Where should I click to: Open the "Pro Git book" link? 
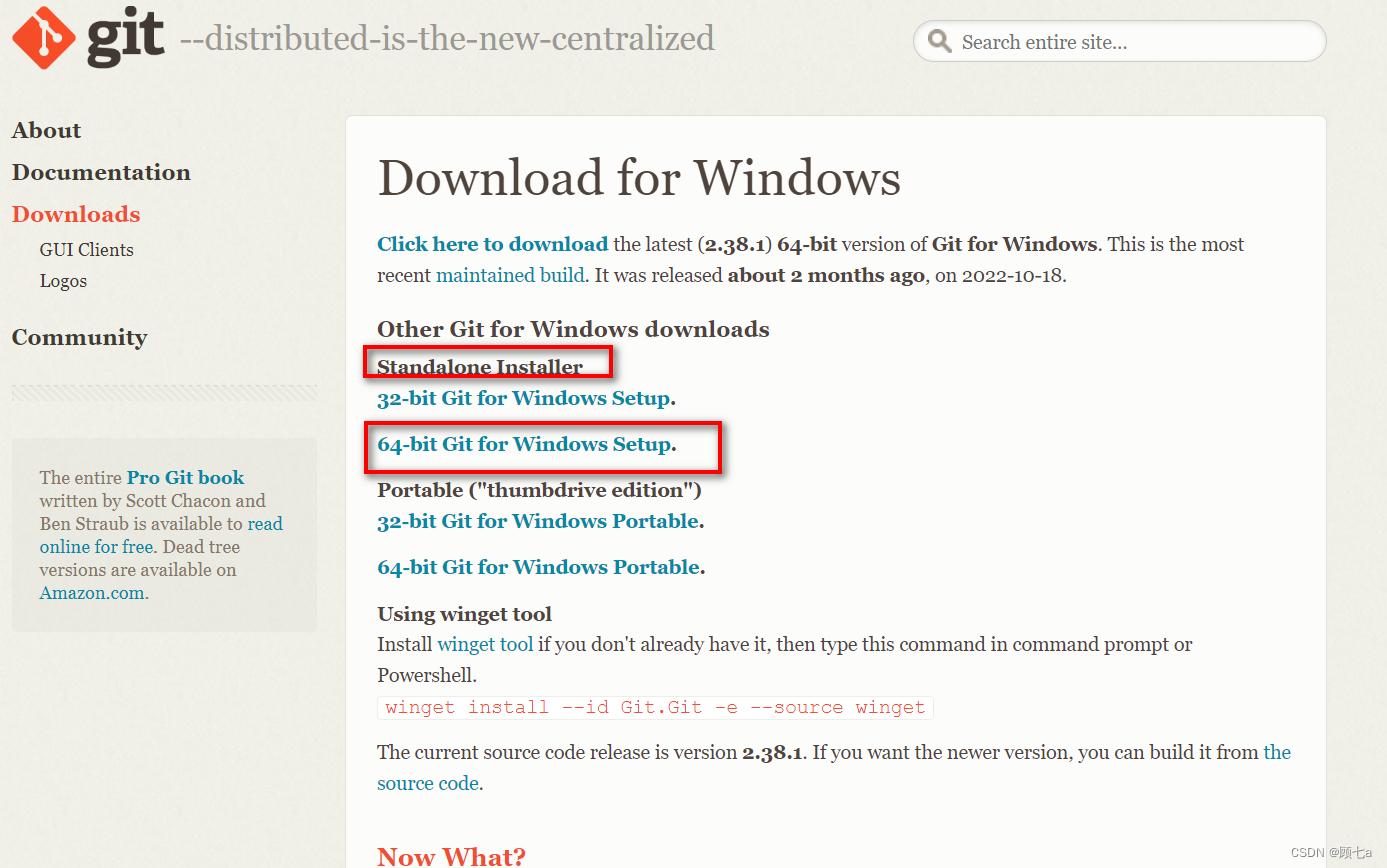pyautogui.click(x=185, y=478)
